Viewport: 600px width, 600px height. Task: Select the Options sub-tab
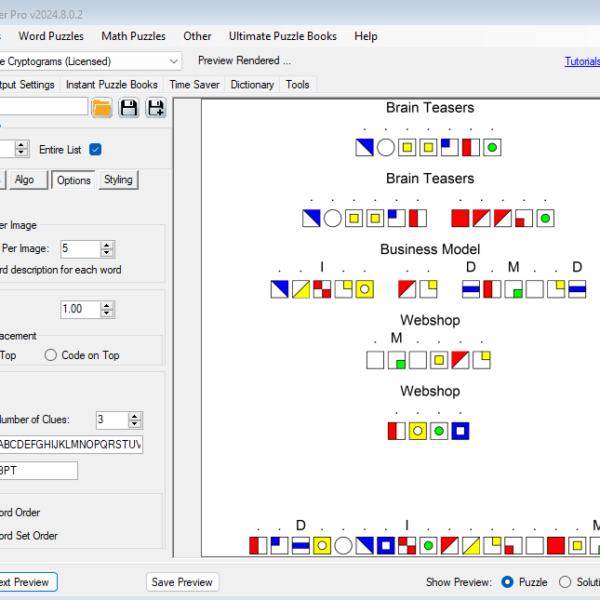pyautogui.click(x=73, y=180)
